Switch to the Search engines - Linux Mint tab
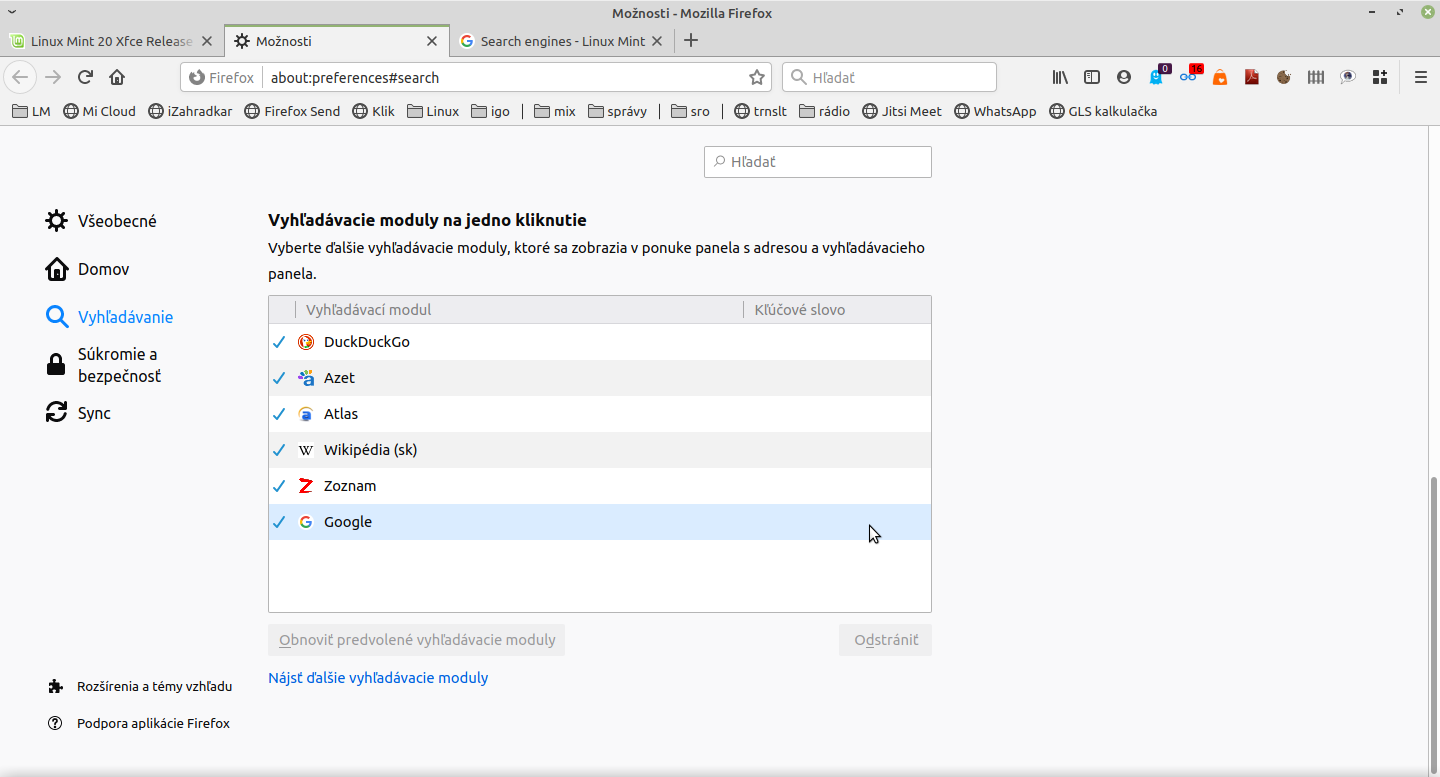Image resolution: width=1440 pixels, height=777 pixels. (x=562, y=41)
